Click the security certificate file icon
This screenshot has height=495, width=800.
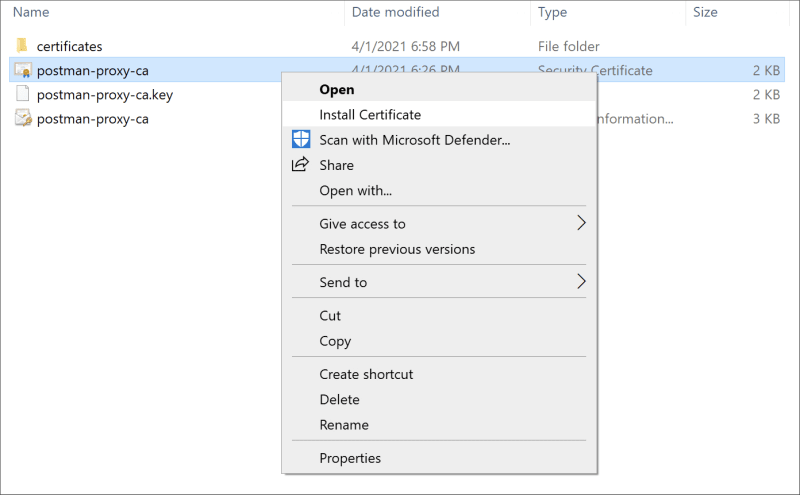(x=23, y=70)
